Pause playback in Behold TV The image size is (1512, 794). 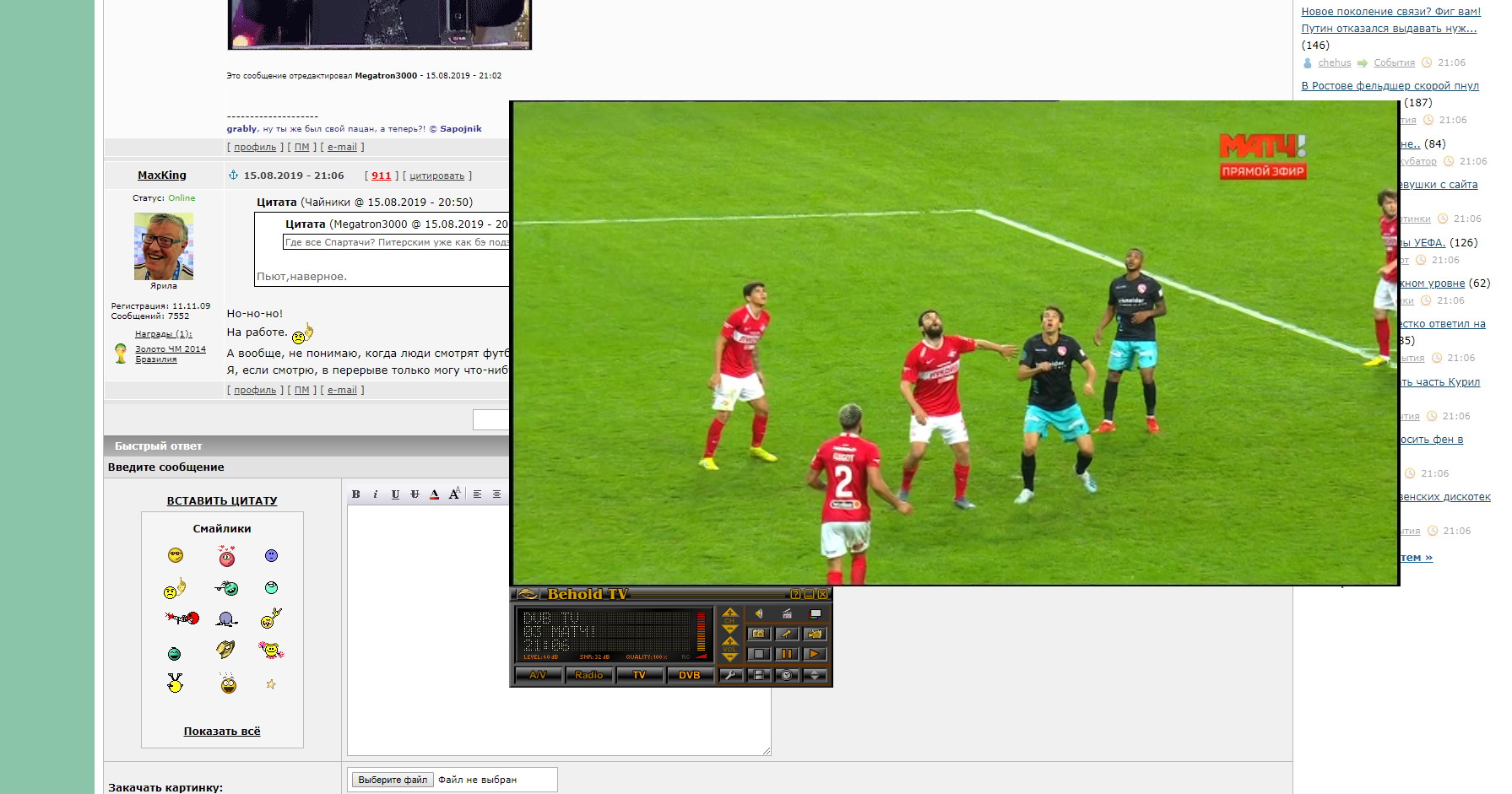tap(787, 654)
